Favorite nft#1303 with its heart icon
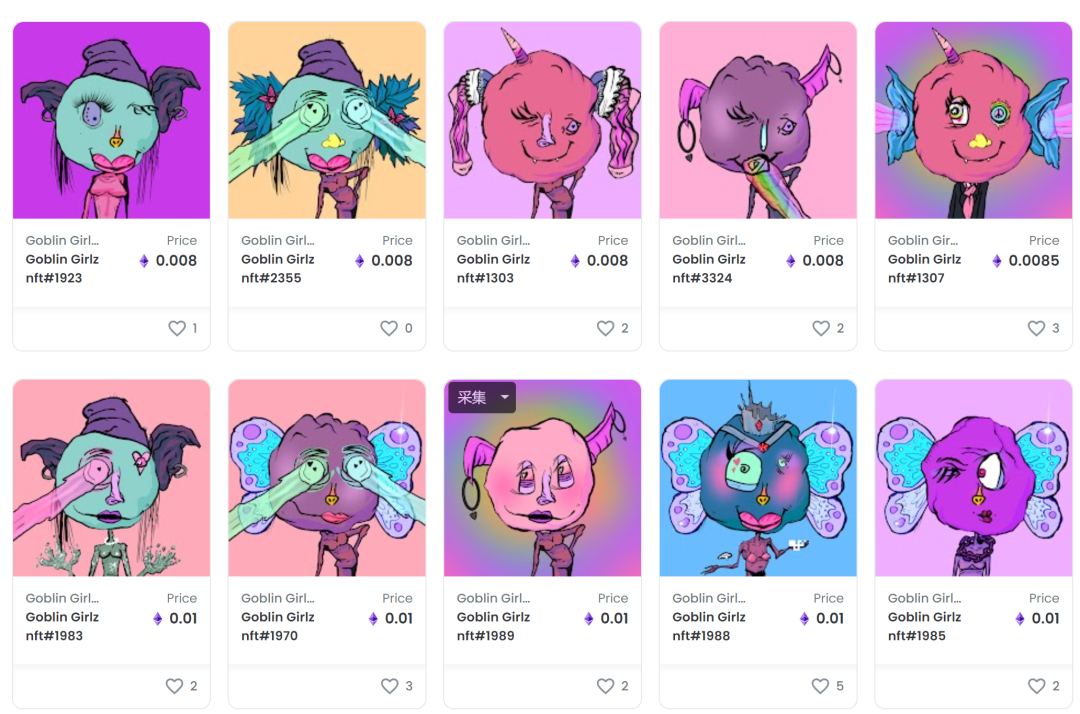This screenshot has height=714, width=1080. (605, 328)
